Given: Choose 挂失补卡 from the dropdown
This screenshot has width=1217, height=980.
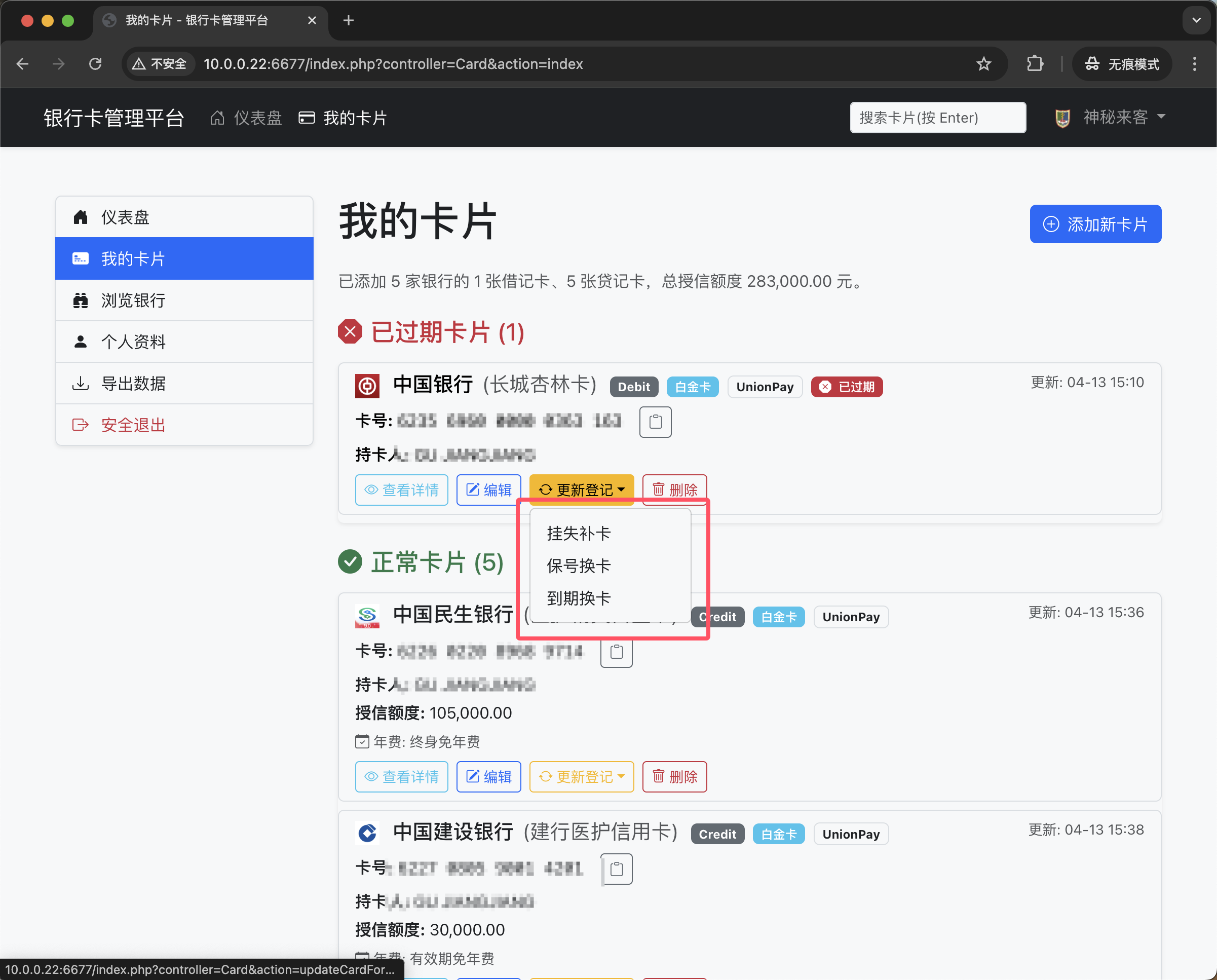Looking at the screenshot, I should point(610,534).
